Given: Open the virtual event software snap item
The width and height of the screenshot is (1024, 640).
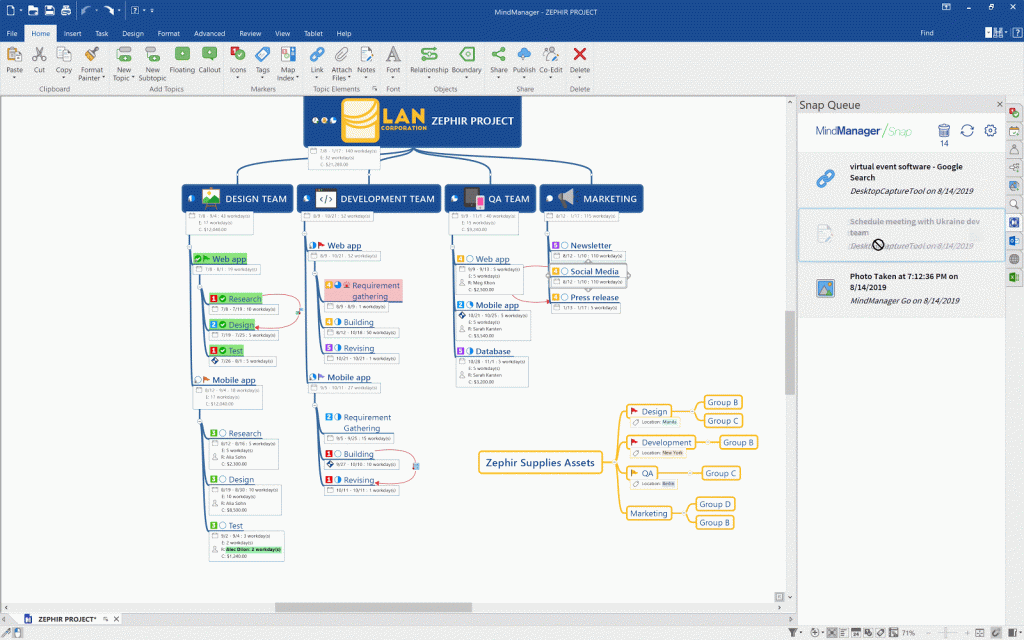Looking at the screenshot, I should (x=900, y=178).
